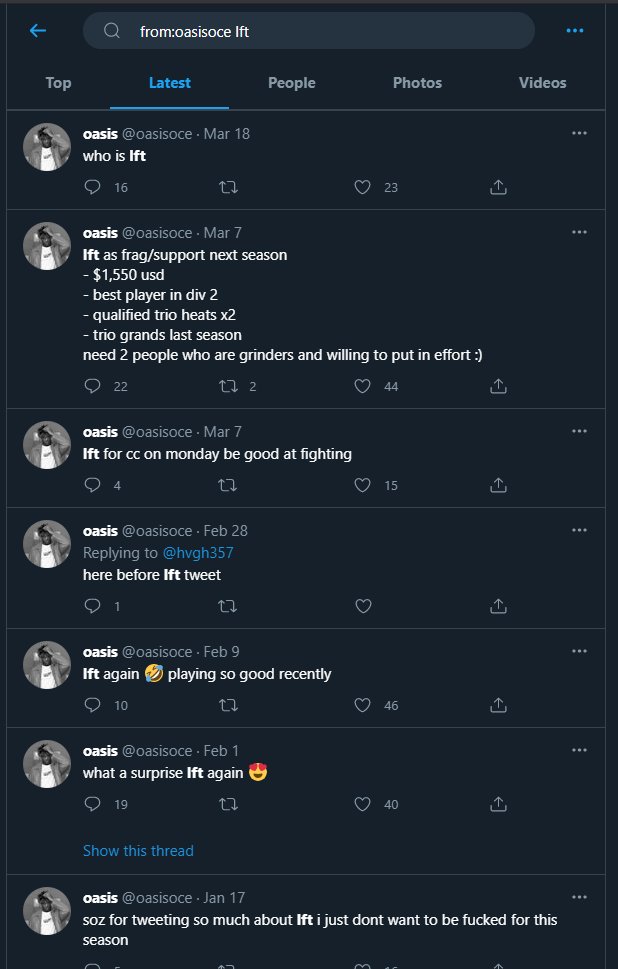This screenshot has height=969, width=618.
Task: Share the "playing so good recently" tweet
Action: click(498, 705)
